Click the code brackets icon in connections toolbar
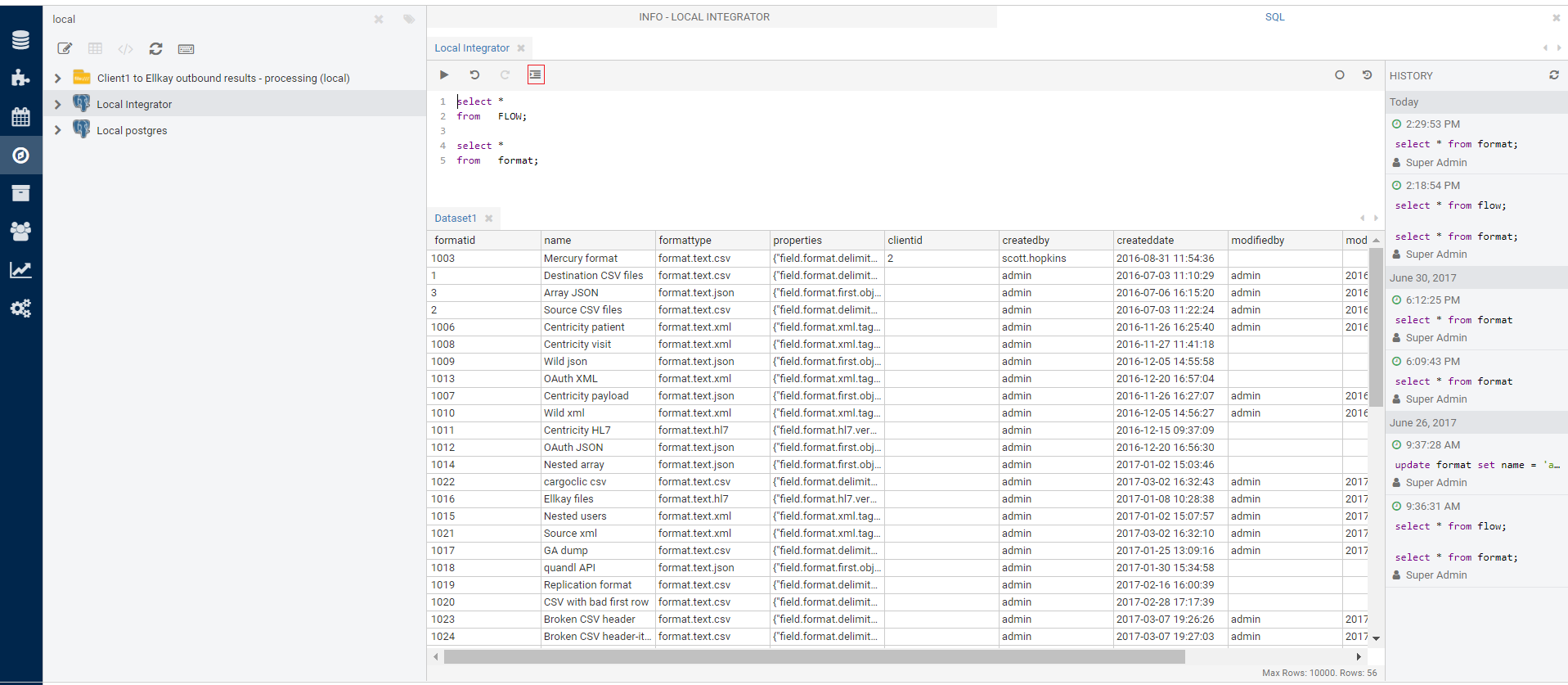Screen dimensions: 1568x685 point(125,49)
